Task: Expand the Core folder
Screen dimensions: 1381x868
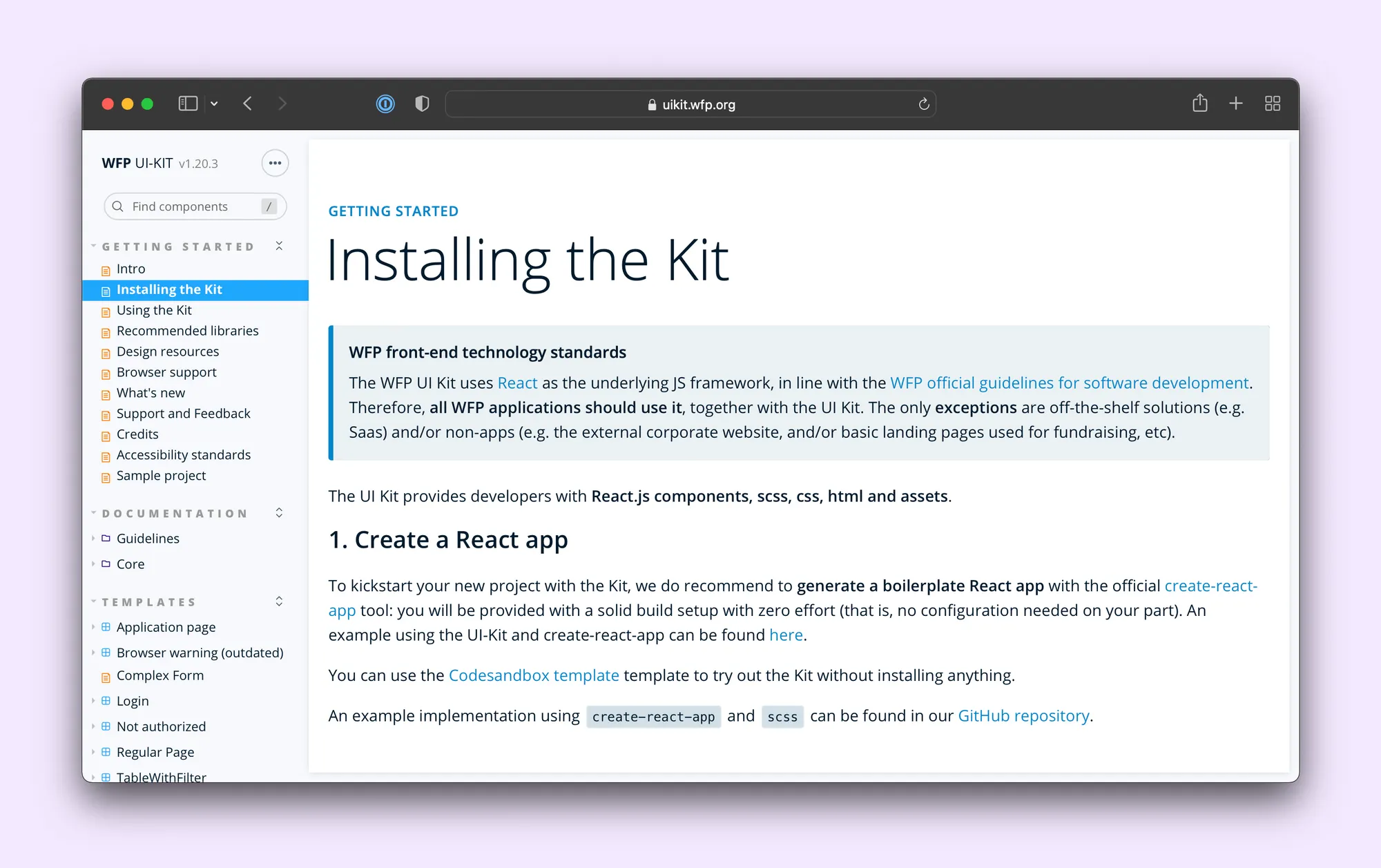Action: 130,563
